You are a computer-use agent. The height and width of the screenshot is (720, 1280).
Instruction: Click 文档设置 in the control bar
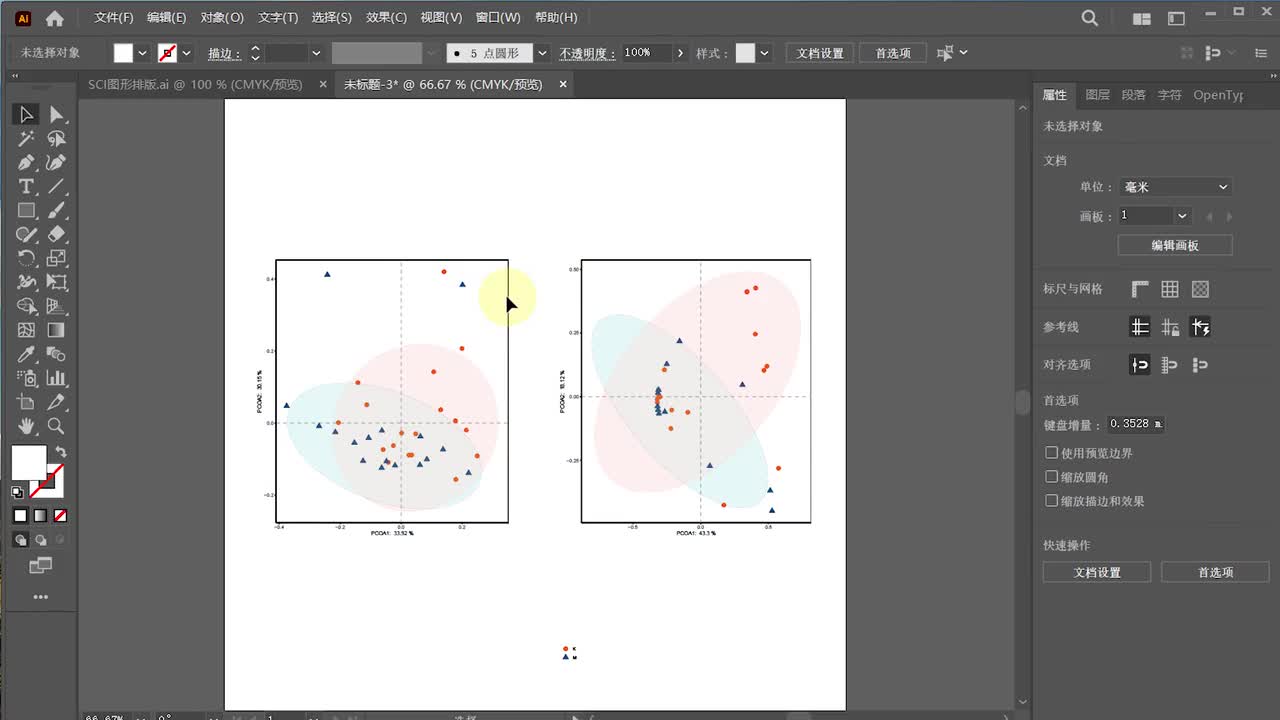(819, 53)
